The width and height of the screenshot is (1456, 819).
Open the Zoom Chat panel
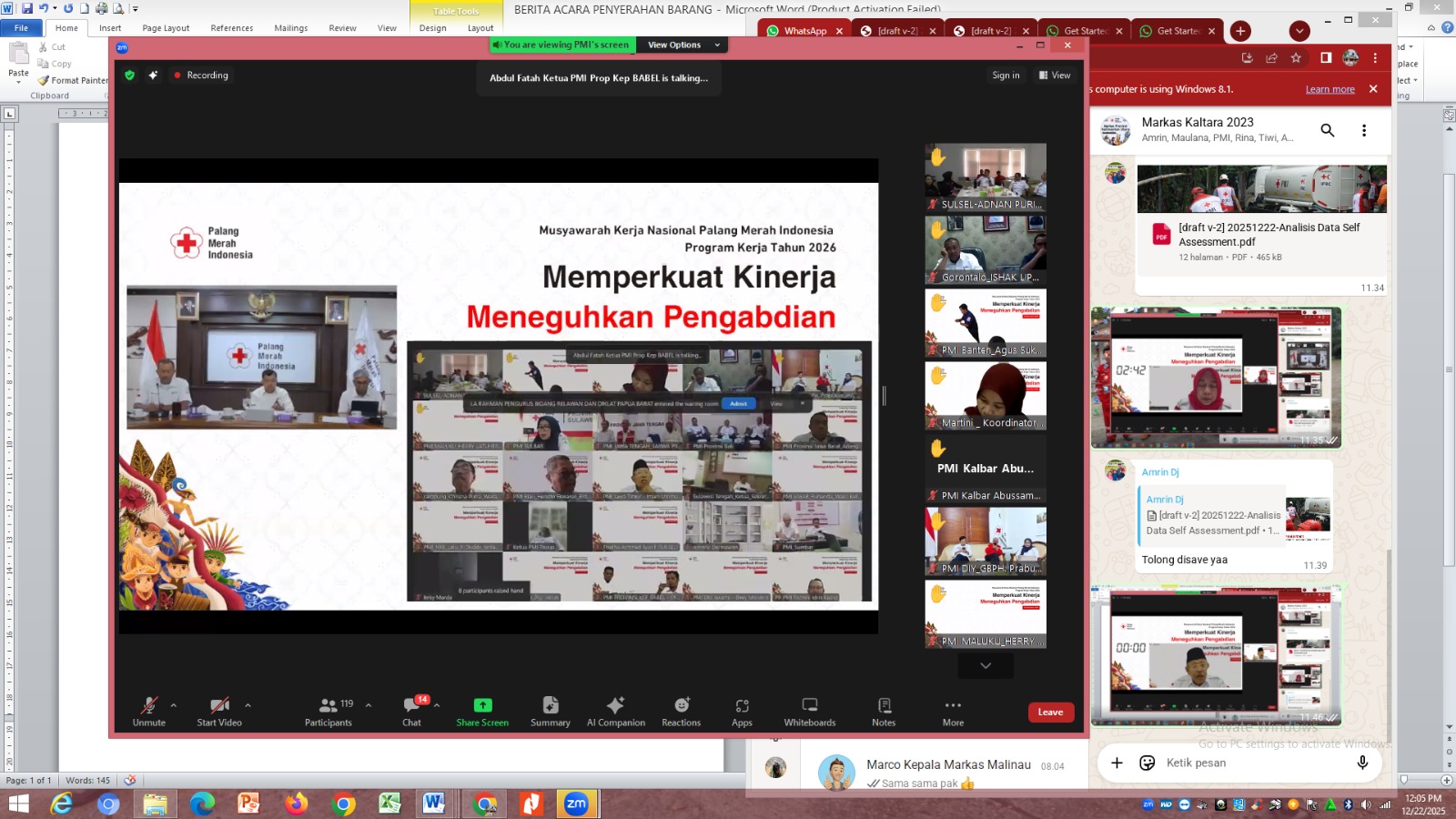click(x=411, y=711)
